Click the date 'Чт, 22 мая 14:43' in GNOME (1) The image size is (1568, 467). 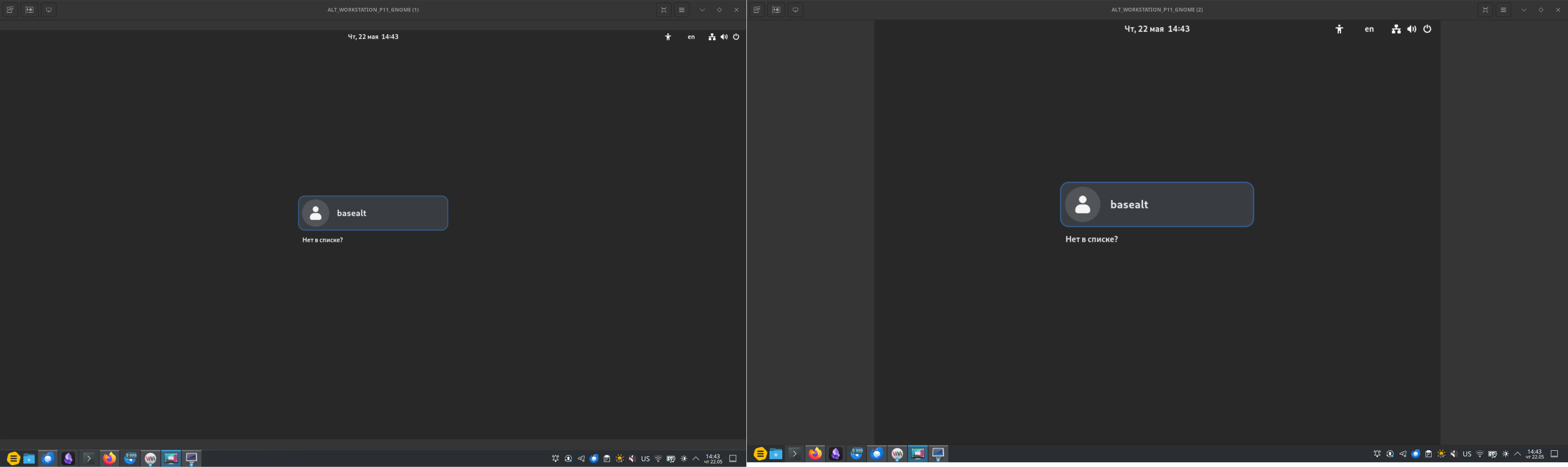tap(373, 37)
